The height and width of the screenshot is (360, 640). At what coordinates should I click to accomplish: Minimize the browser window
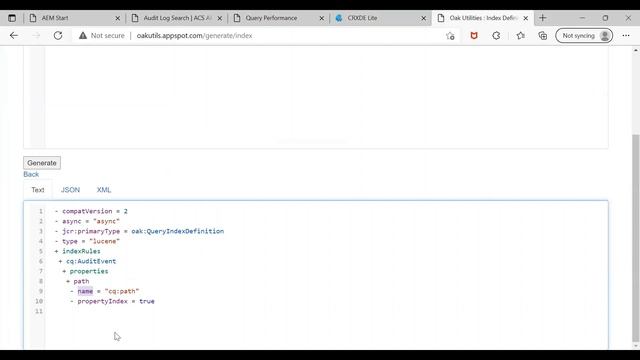point(582,18)
